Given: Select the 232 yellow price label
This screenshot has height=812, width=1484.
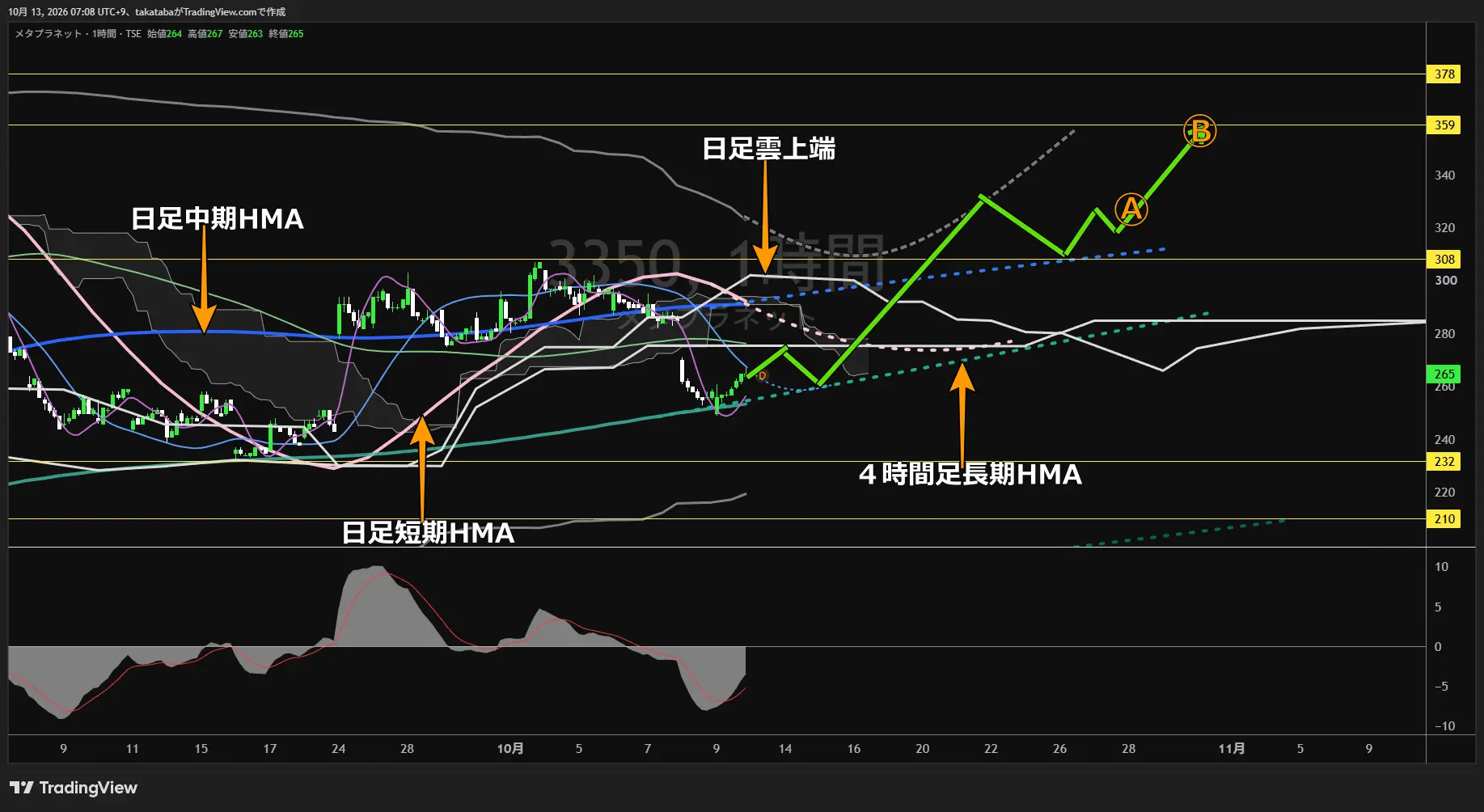Looking at the screenshot, I should pyautogui.click(x=1444, y=462).
